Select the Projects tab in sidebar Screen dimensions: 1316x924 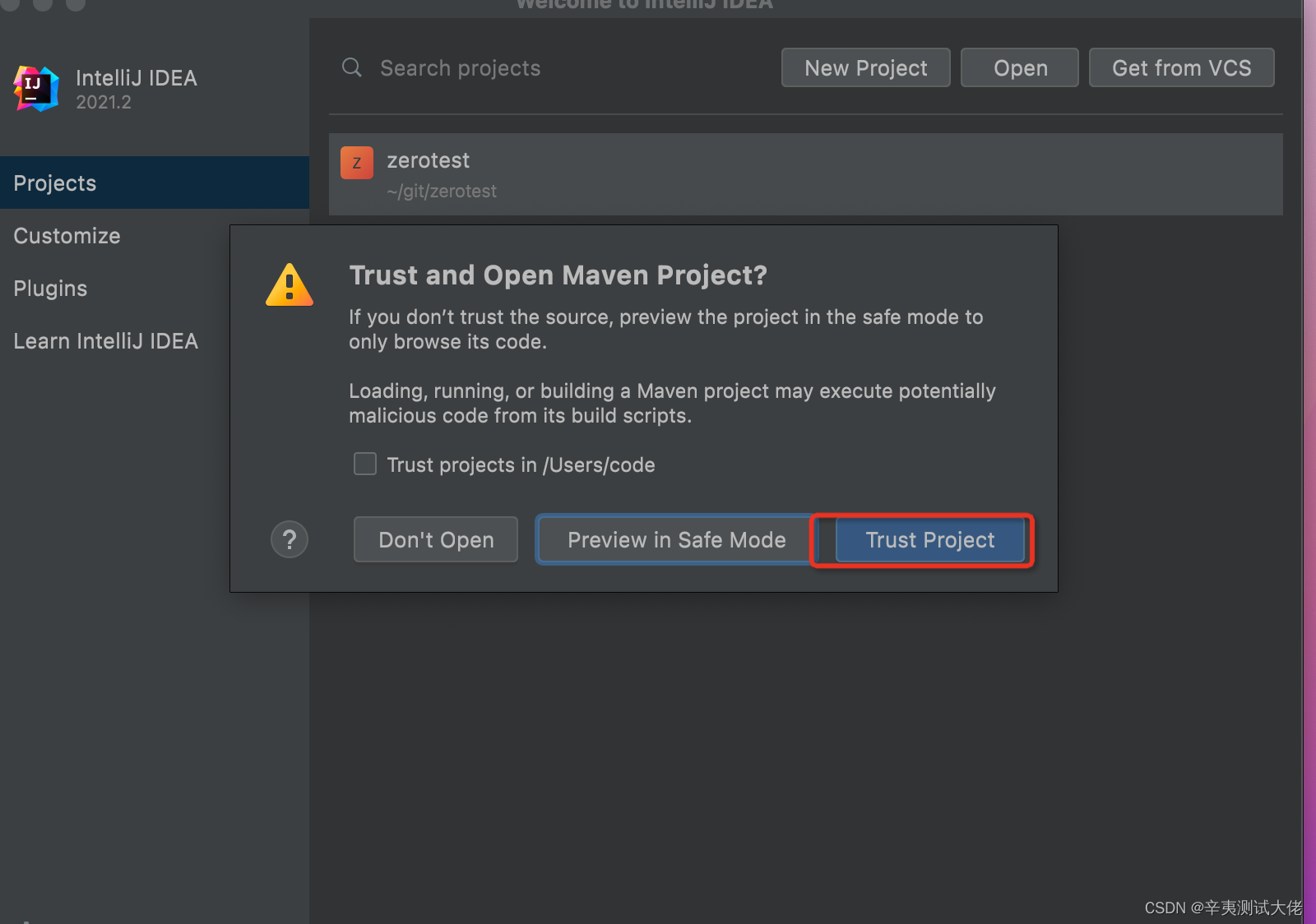tap(155, 182)
